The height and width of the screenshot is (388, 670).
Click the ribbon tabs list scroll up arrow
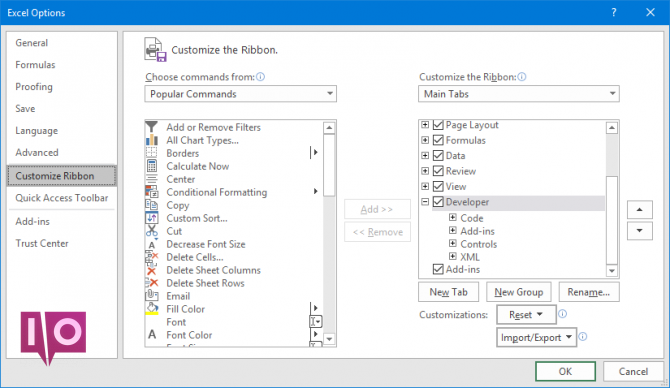point(612,127)
